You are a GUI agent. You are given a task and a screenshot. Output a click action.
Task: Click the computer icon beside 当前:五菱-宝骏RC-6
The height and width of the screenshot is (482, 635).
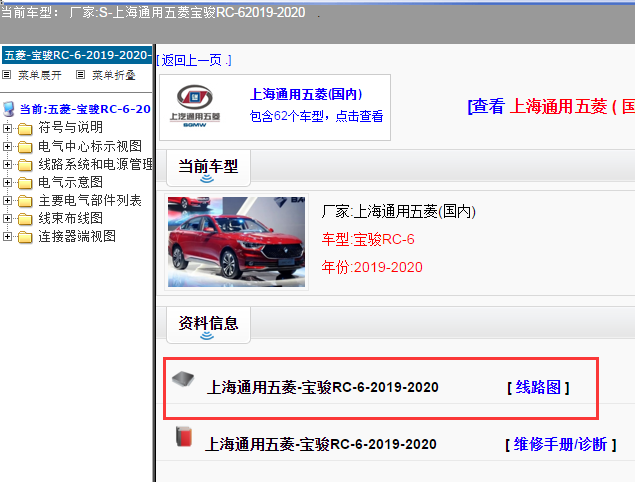(x=9, y=109)
